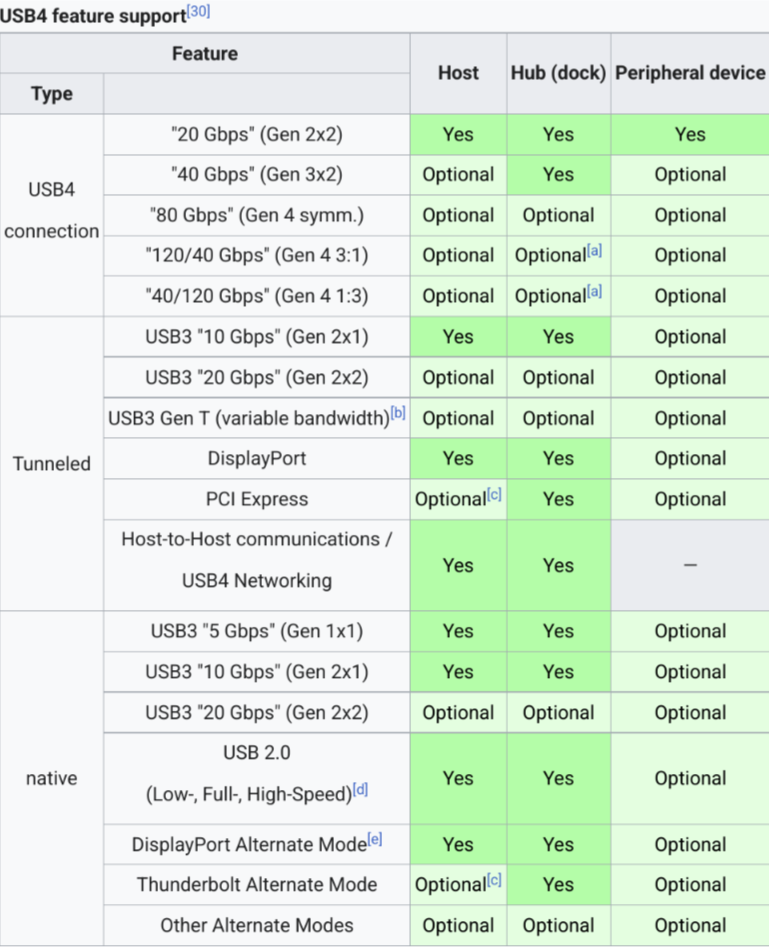This screenshot has width=769, height=950.
Task: Click the Peripheral device column header
Action: click(690, 73)
